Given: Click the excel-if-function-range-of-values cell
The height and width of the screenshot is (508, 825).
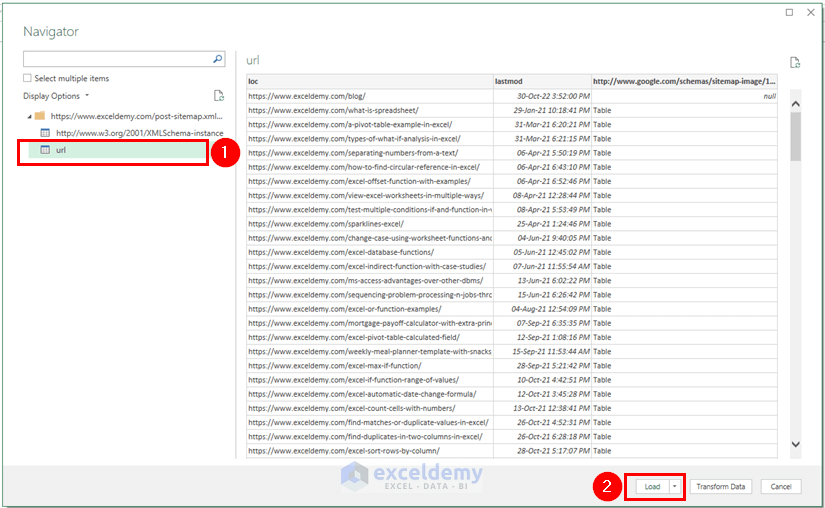Looking at the screenshot, I should [x=369, y=380].
